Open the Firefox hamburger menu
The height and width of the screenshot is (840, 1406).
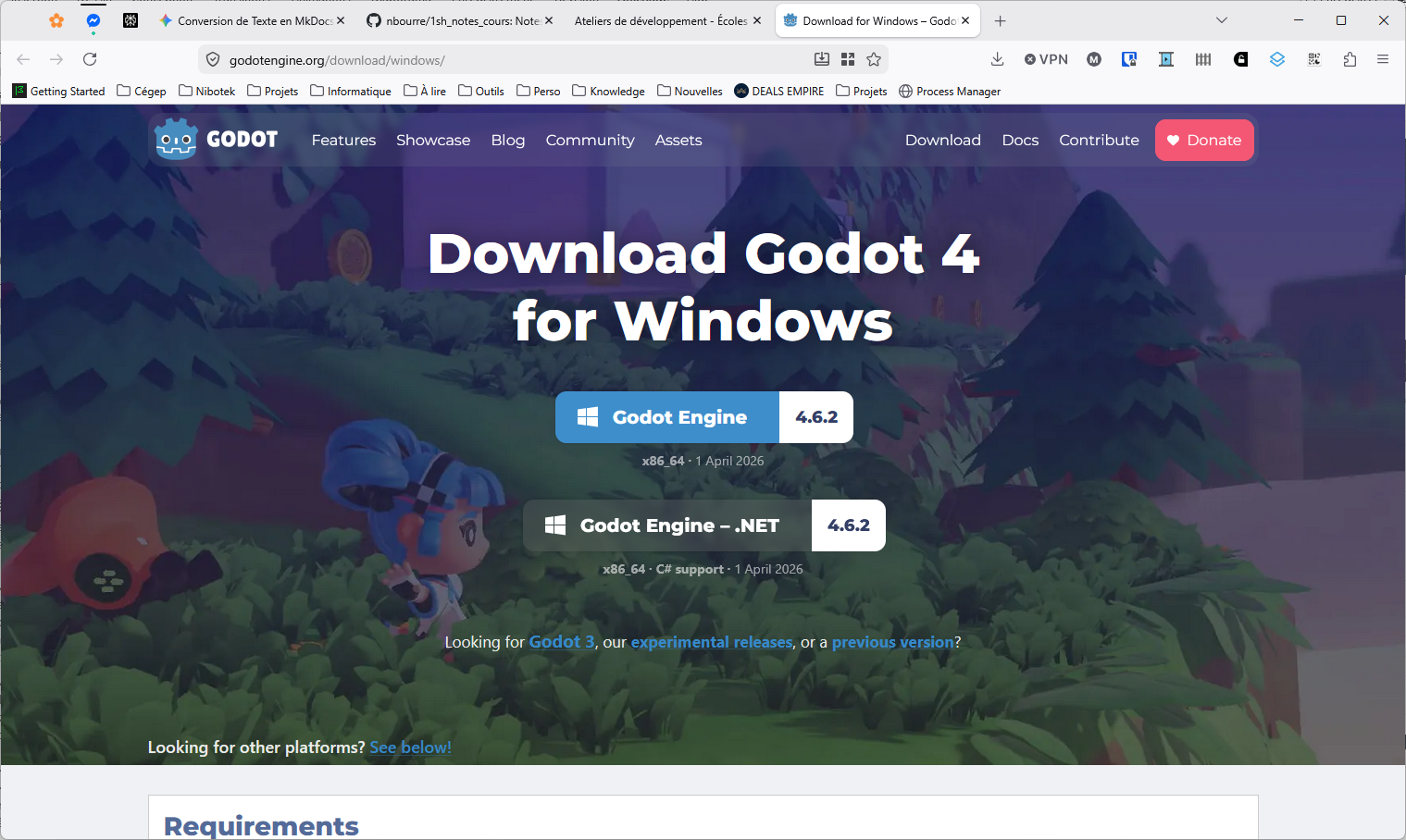(1383, 59)
